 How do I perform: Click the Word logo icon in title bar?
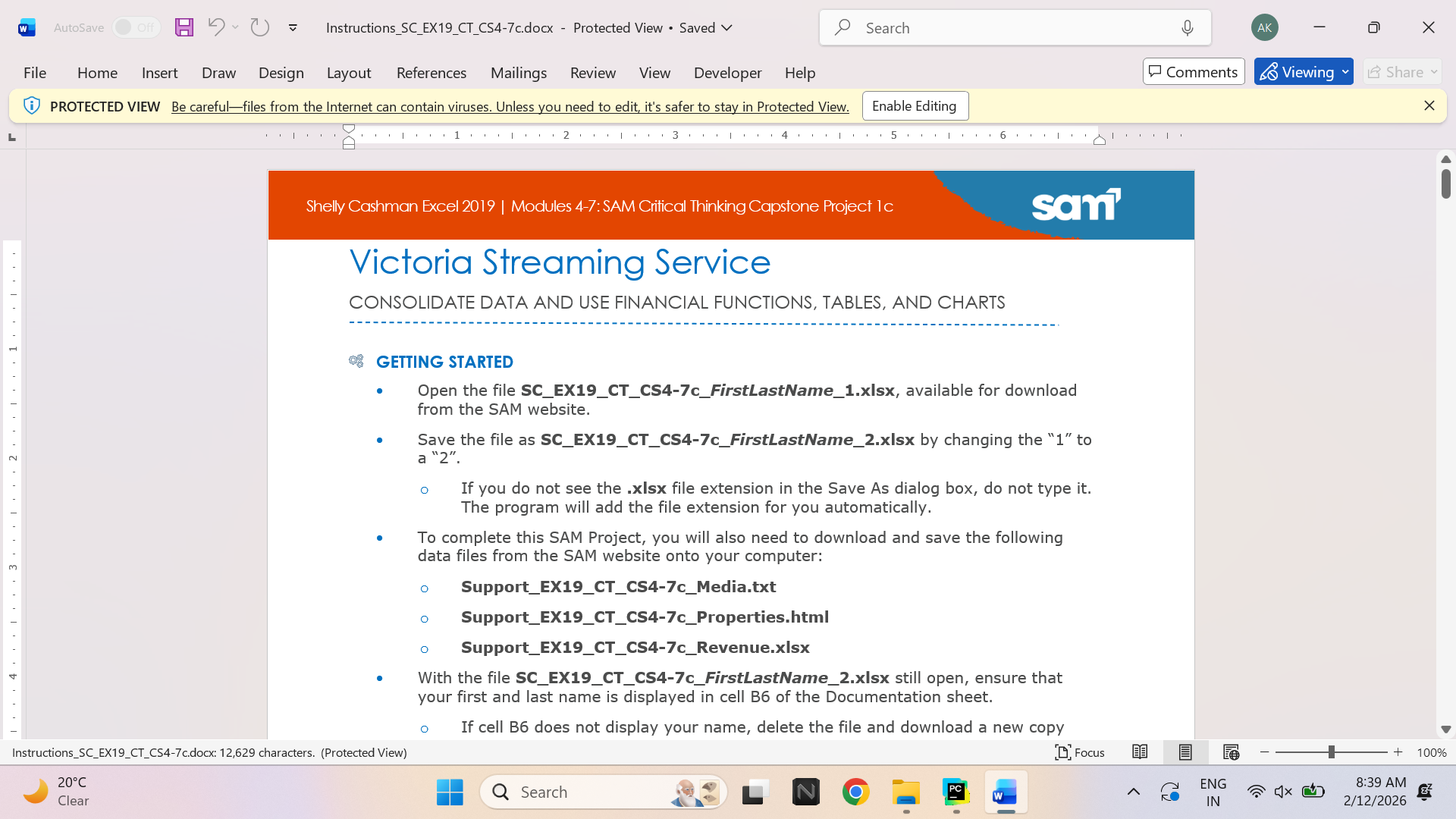27,27
